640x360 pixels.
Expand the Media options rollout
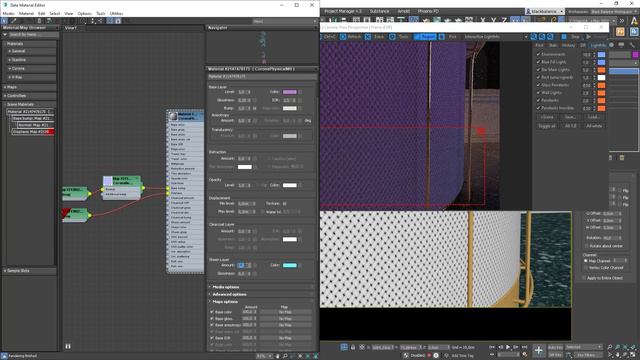[x=262, y=287]
